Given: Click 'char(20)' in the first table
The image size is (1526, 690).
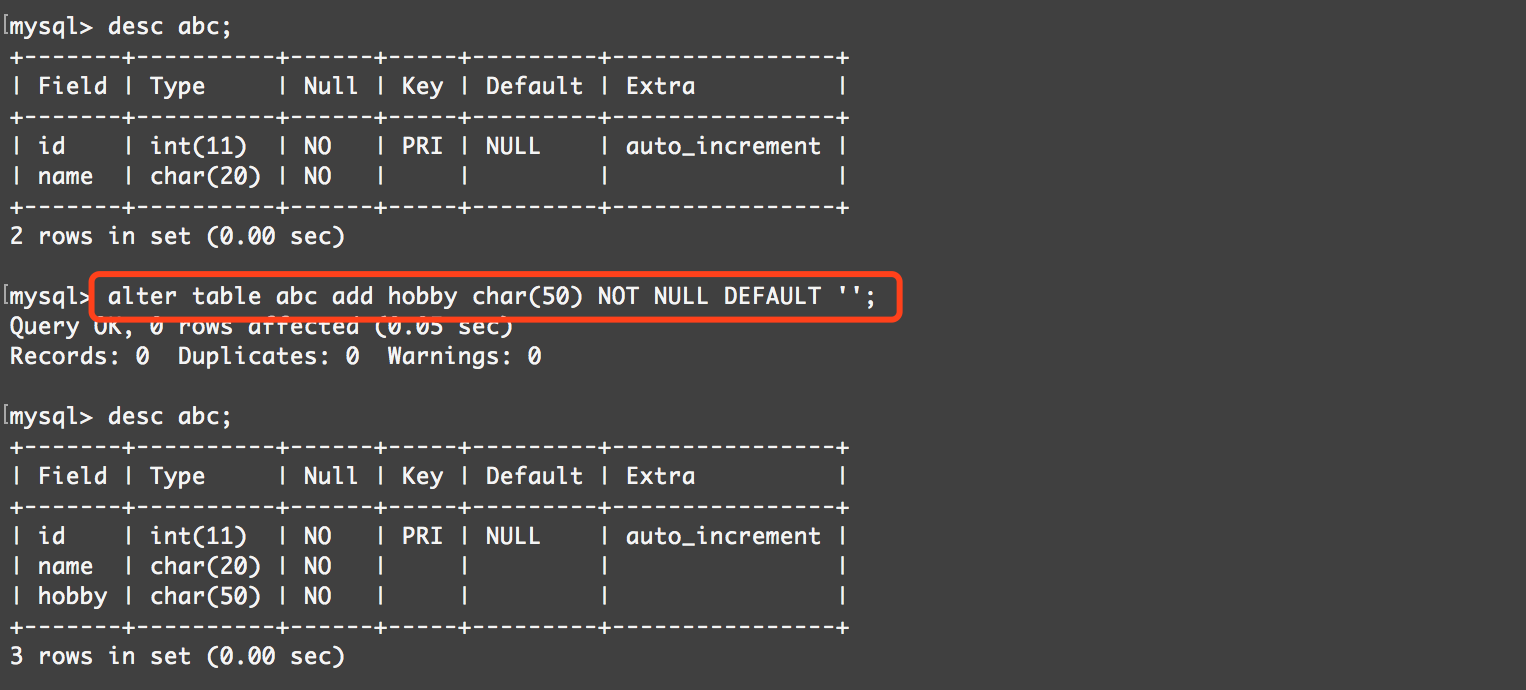Looking at the screenshot, I should (x=205, y=177).
